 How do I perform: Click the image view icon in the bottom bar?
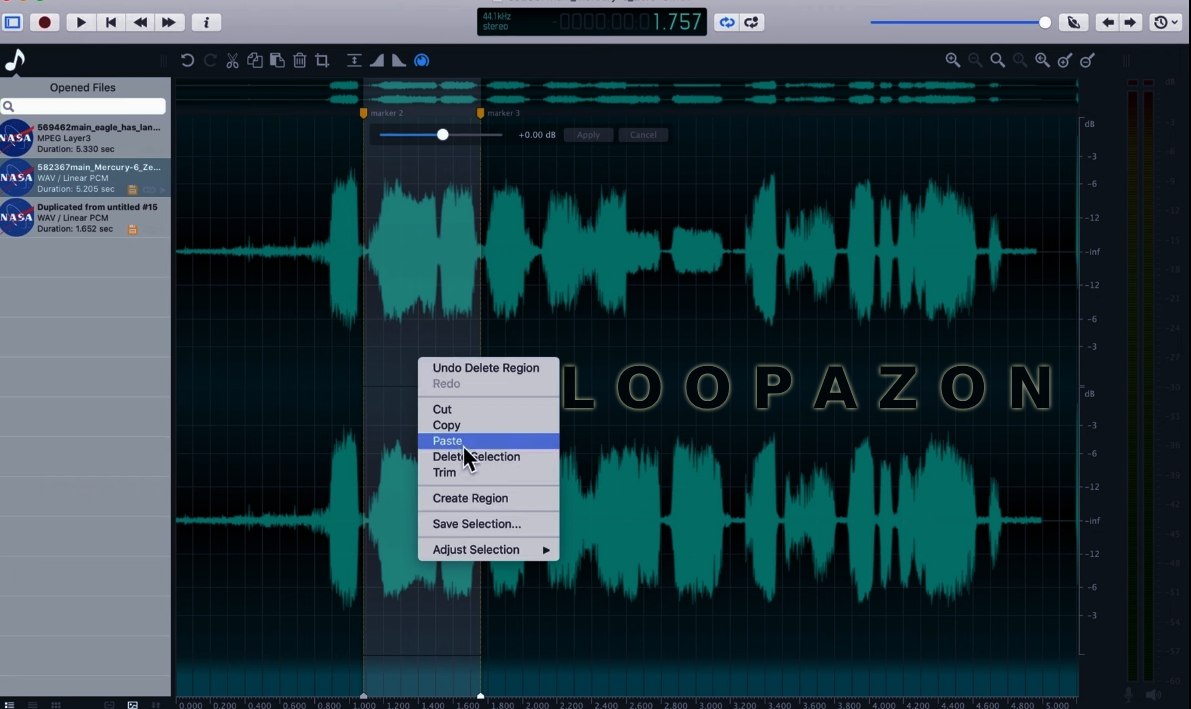tap(132, 704)
